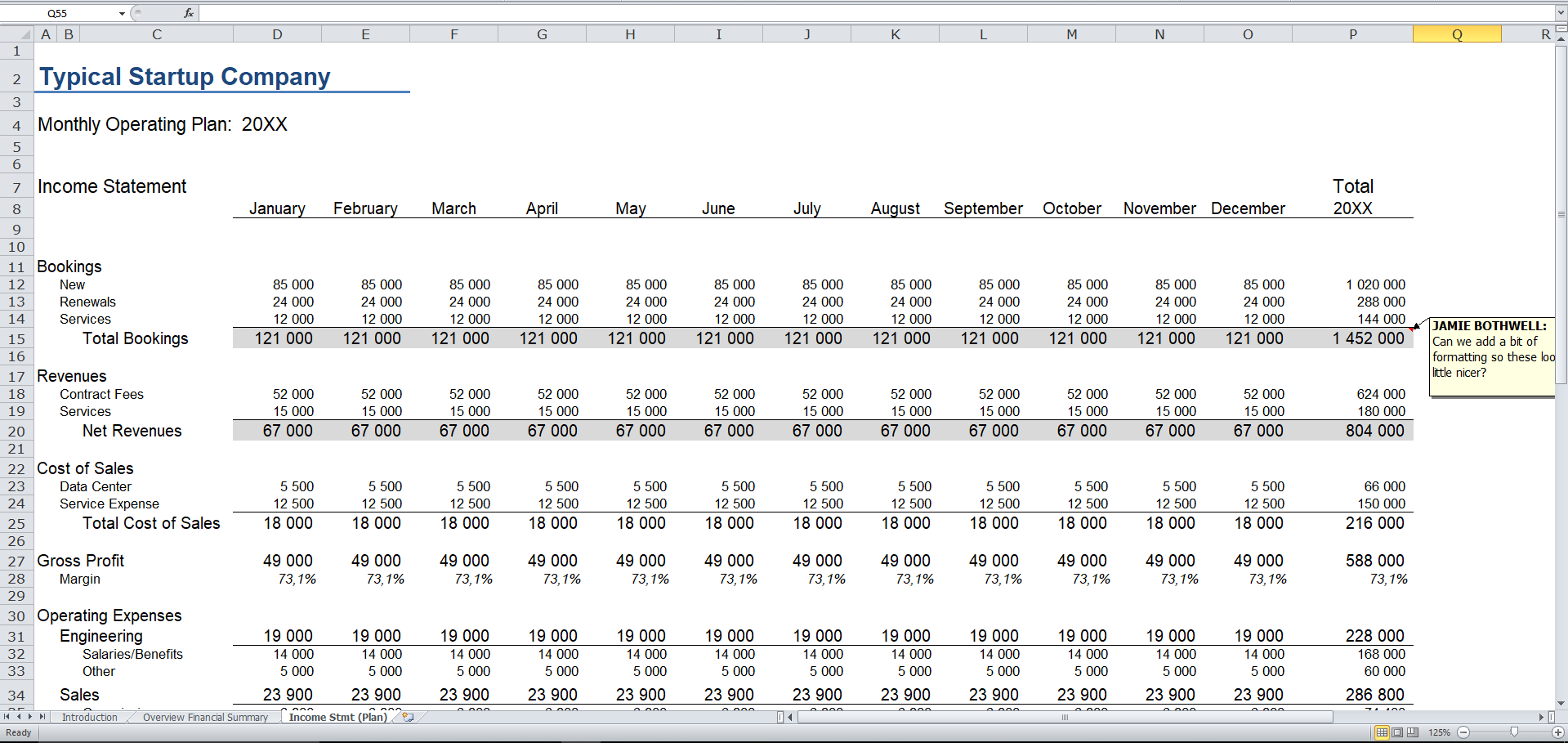Click the first-sheet navigation arrow
Viewport: 1568px width, 743px height.
(x=7, y=717)
